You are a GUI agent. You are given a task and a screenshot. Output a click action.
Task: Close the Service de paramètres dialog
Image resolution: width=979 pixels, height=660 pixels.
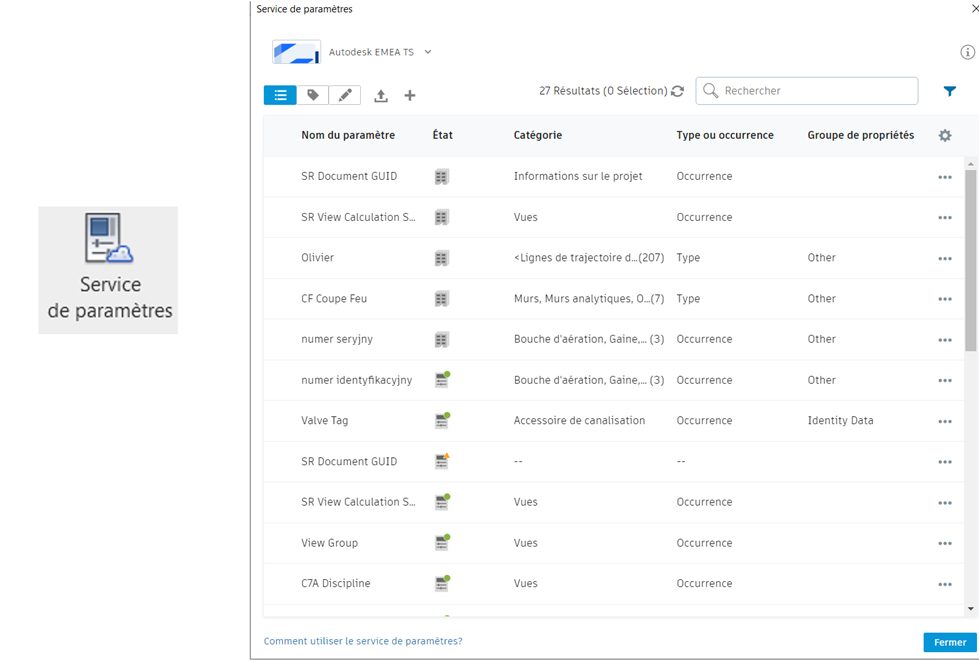(975, 8)
